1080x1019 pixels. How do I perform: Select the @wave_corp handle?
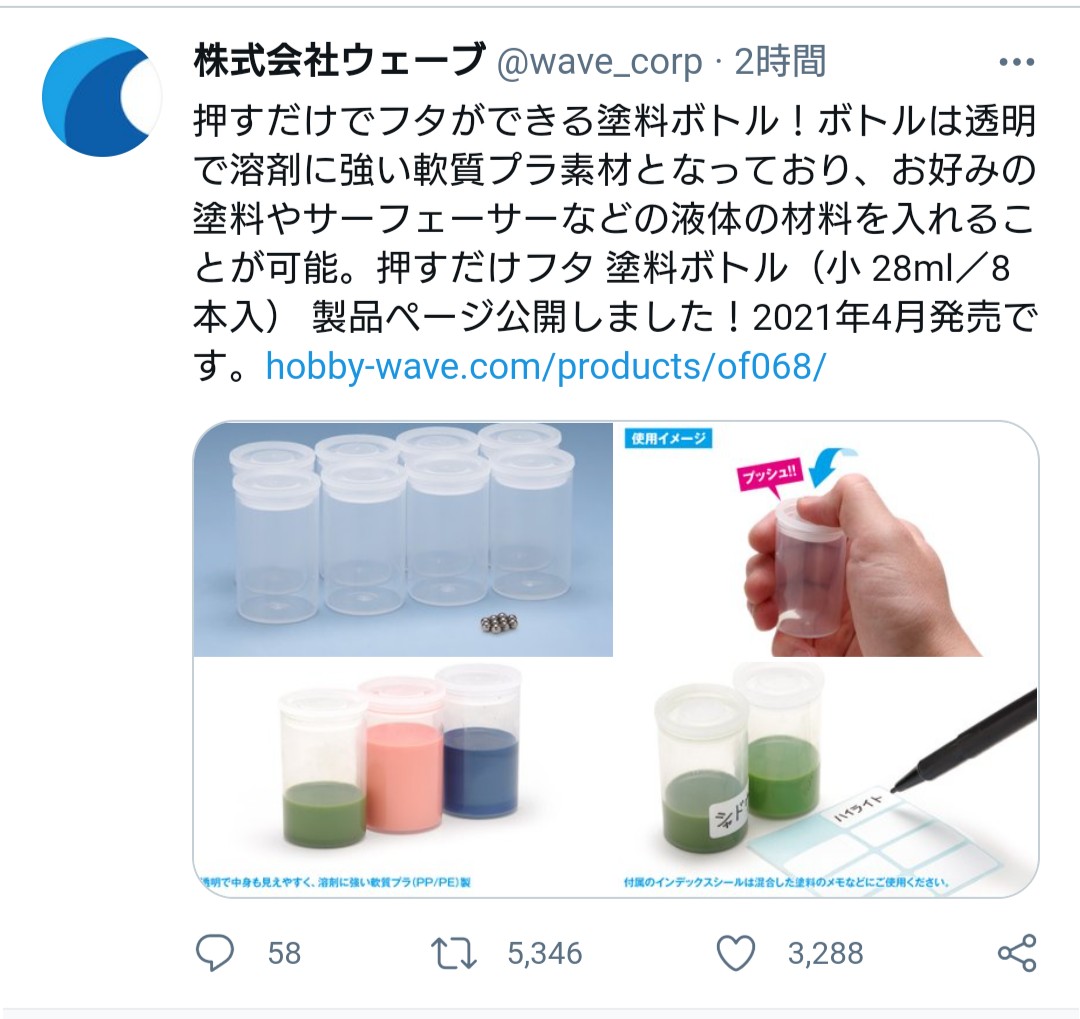(x=599, y=63)
